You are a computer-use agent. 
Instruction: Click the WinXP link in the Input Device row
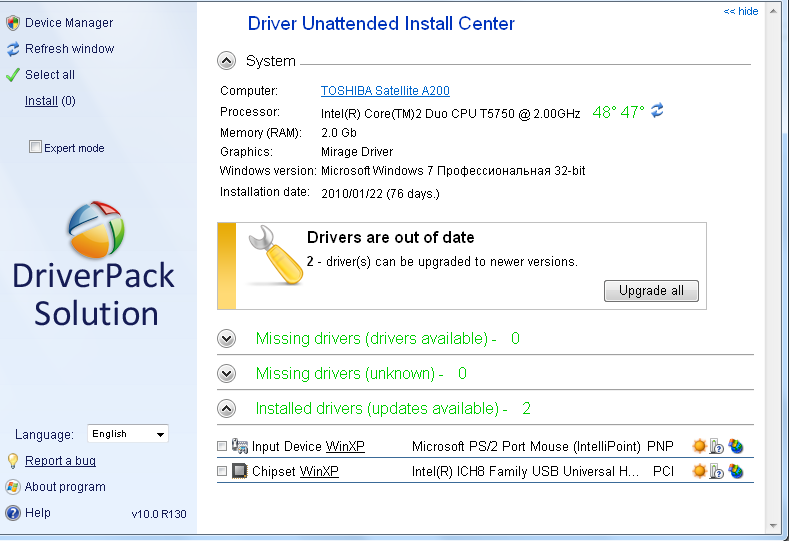[x=345, y=446]
